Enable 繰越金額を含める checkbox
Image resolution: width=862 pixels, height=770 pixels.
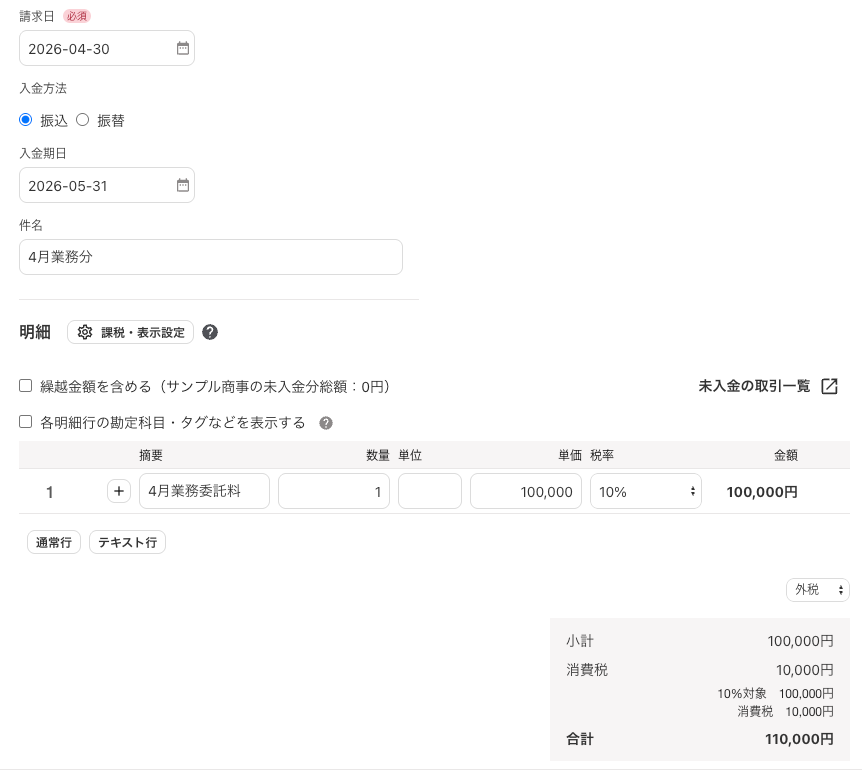click(x=25, y=386)
